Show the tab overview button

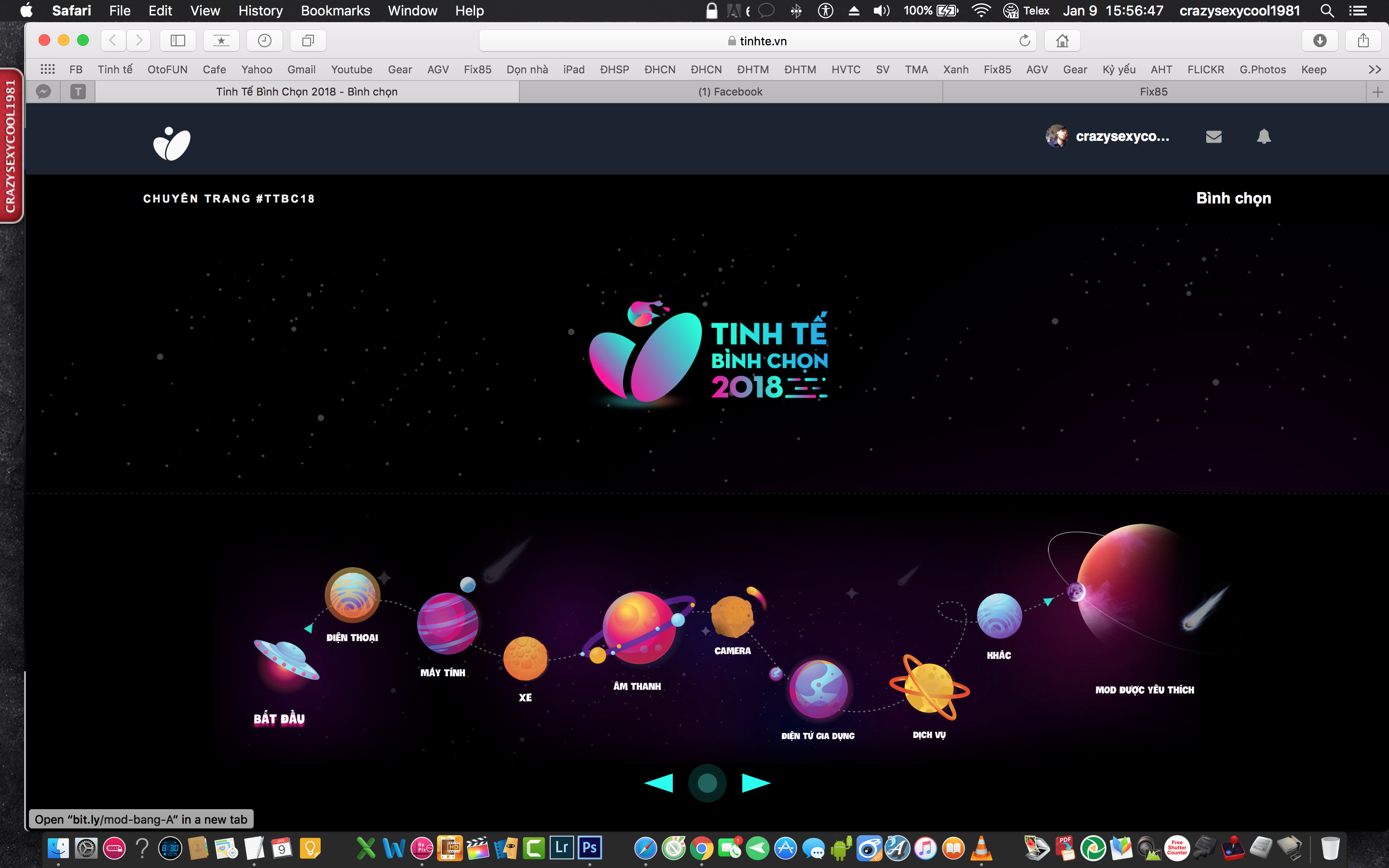[x=308, y=40]
